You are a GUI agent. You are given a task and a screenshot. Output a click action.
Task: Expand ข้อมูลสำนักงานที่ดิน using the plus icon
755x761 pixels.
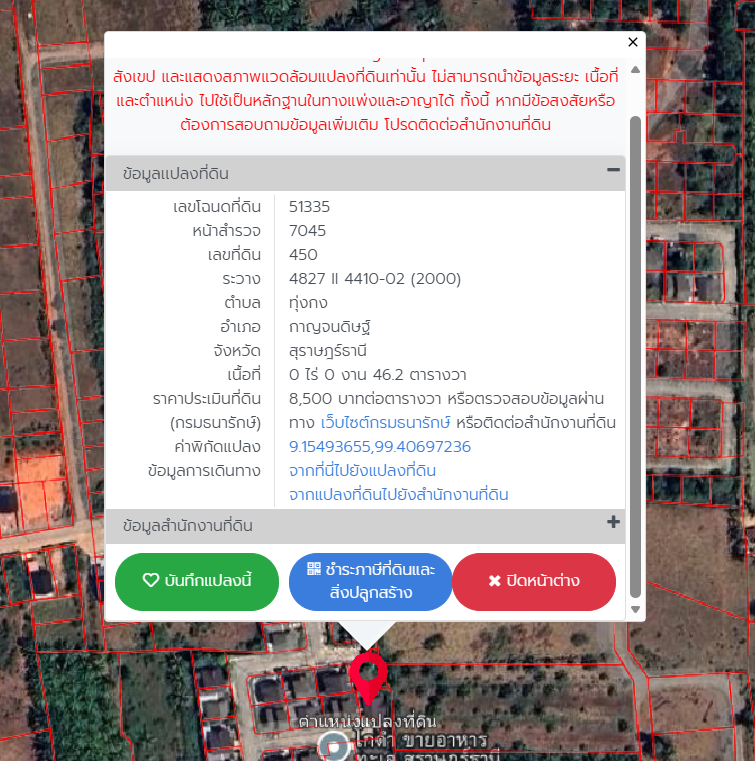pyautogui.click(x=613, y=523)
